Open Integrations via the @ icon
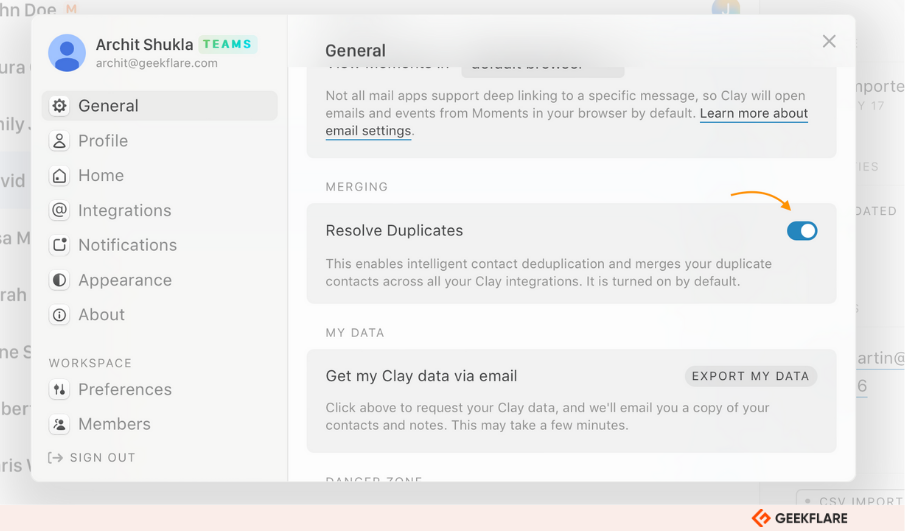The width and height of the screenshot is (907, 532). coord(60,210)
